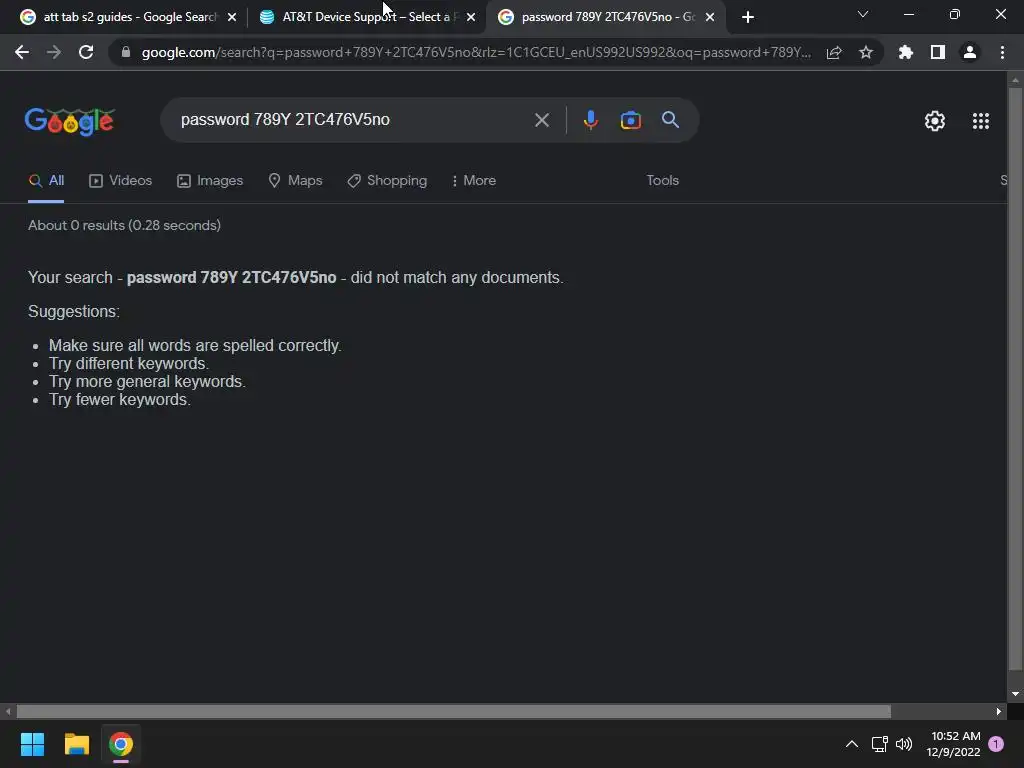This screenshot has height=768, width=1024.
Task: Select password 789Y search tab
Action: pyautogui.click(x=606, y=17)
